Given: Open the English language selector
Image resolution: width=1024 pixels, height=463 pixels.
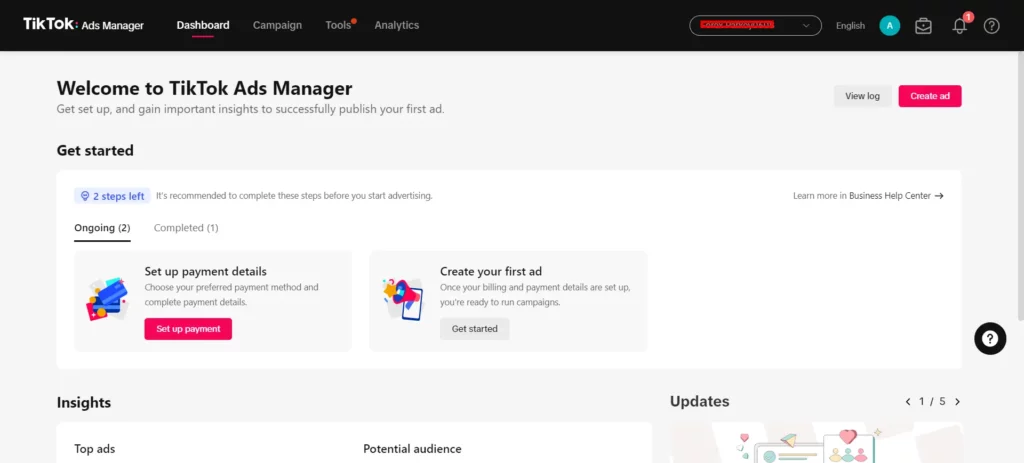Looking at the screenshot, I should 850,26.
